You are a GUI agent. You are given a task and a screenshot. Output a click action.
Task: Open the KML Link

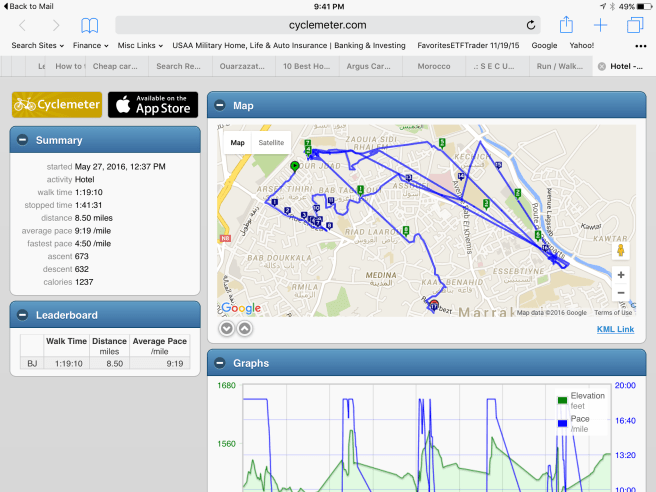point(615,329)
